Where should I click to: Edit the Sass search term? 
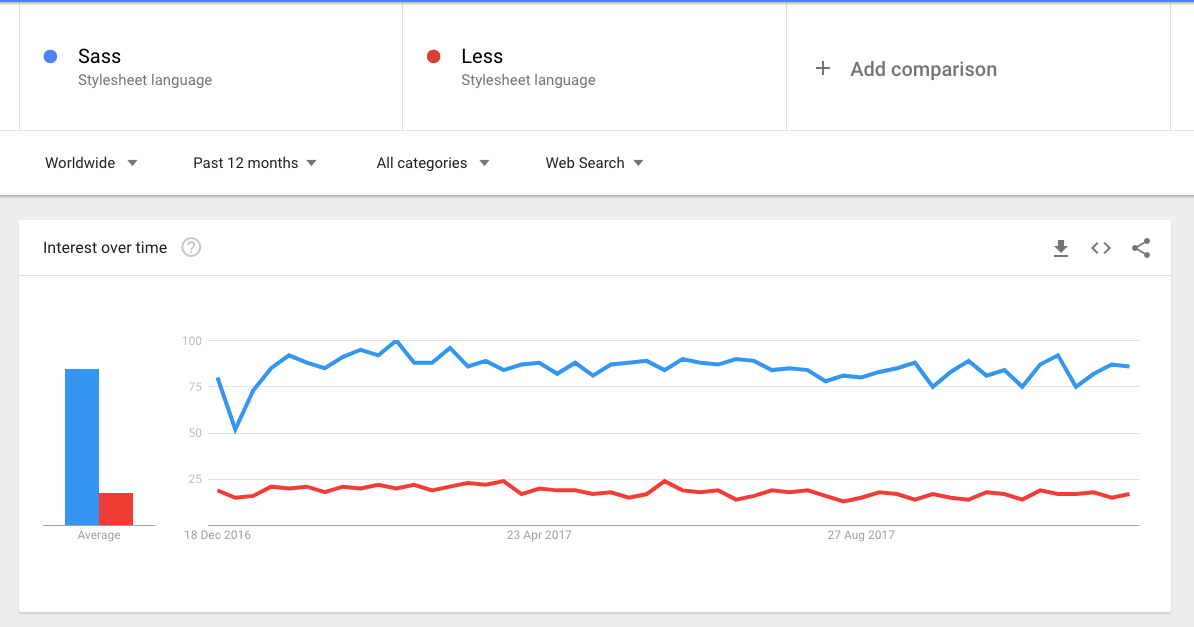click(99, 56)
